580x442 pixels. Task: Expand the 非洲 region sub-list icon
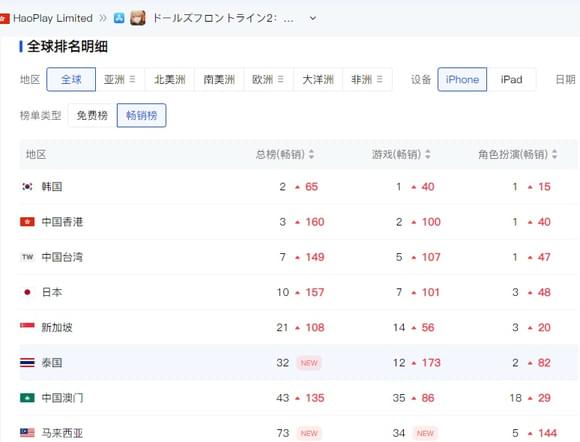click(x=380, y=79)
